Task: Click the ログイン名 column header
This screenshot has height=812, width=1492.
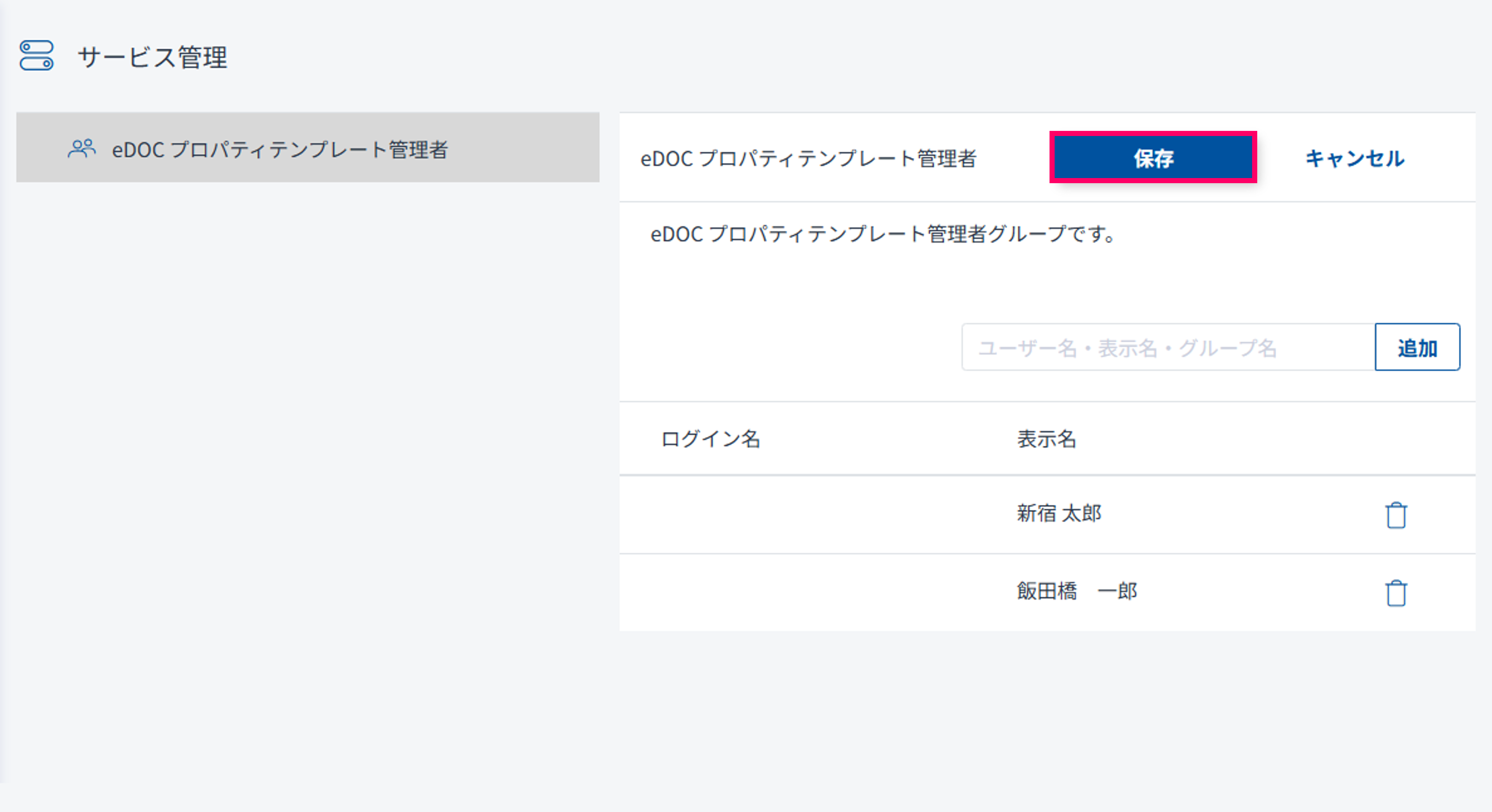Action: (710, 439)
